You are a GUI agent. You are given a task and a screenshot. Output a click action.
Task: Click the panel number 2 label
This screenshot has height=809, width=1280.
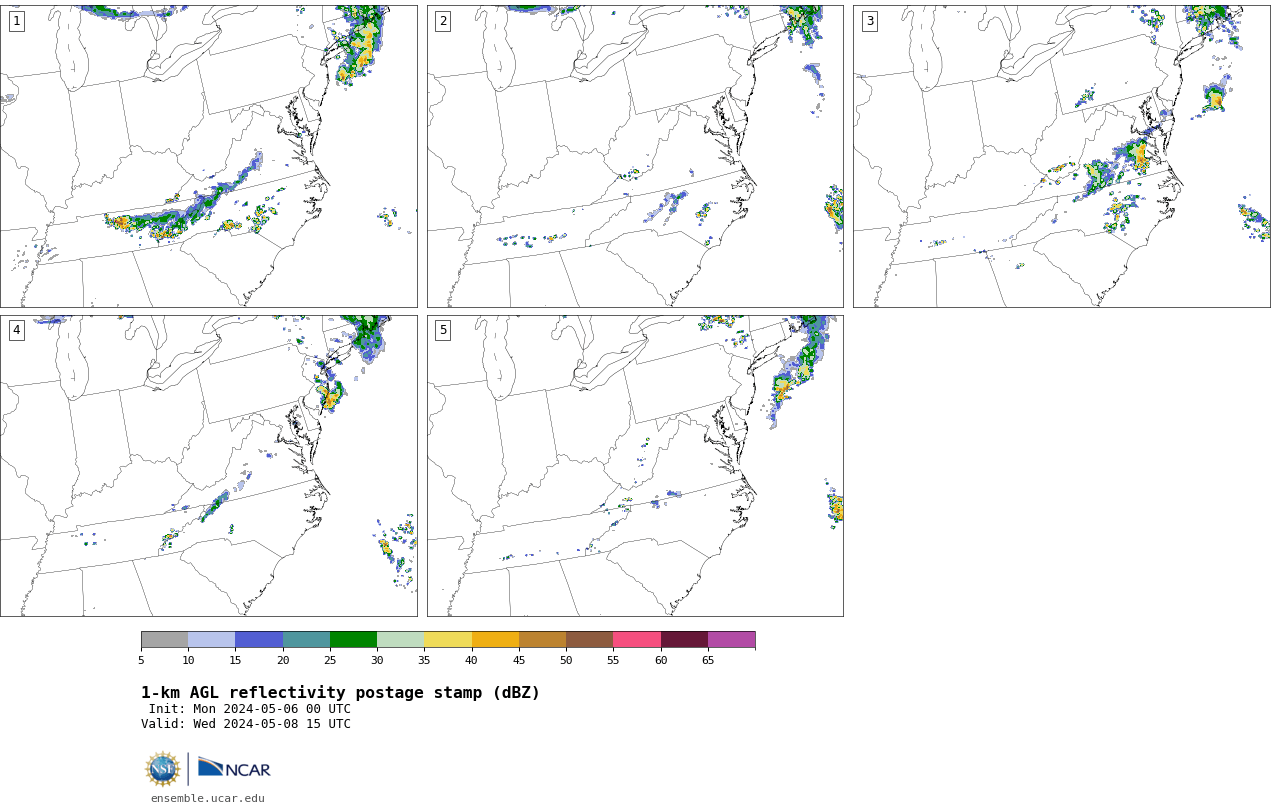[x=443, y=21]
